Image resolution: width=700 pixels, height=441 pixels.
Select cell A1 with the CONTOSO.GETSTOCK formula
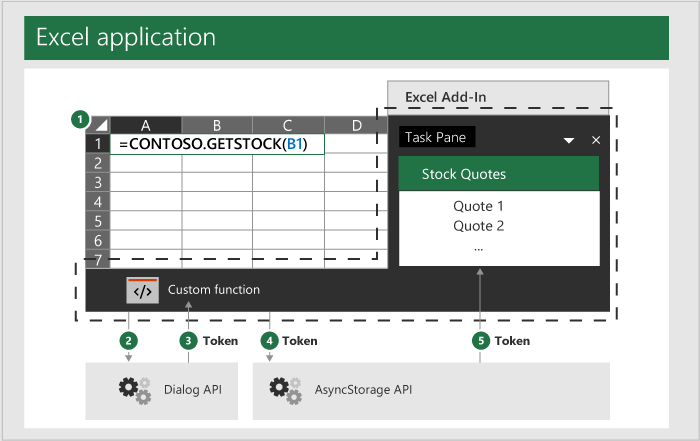[217, 144]
